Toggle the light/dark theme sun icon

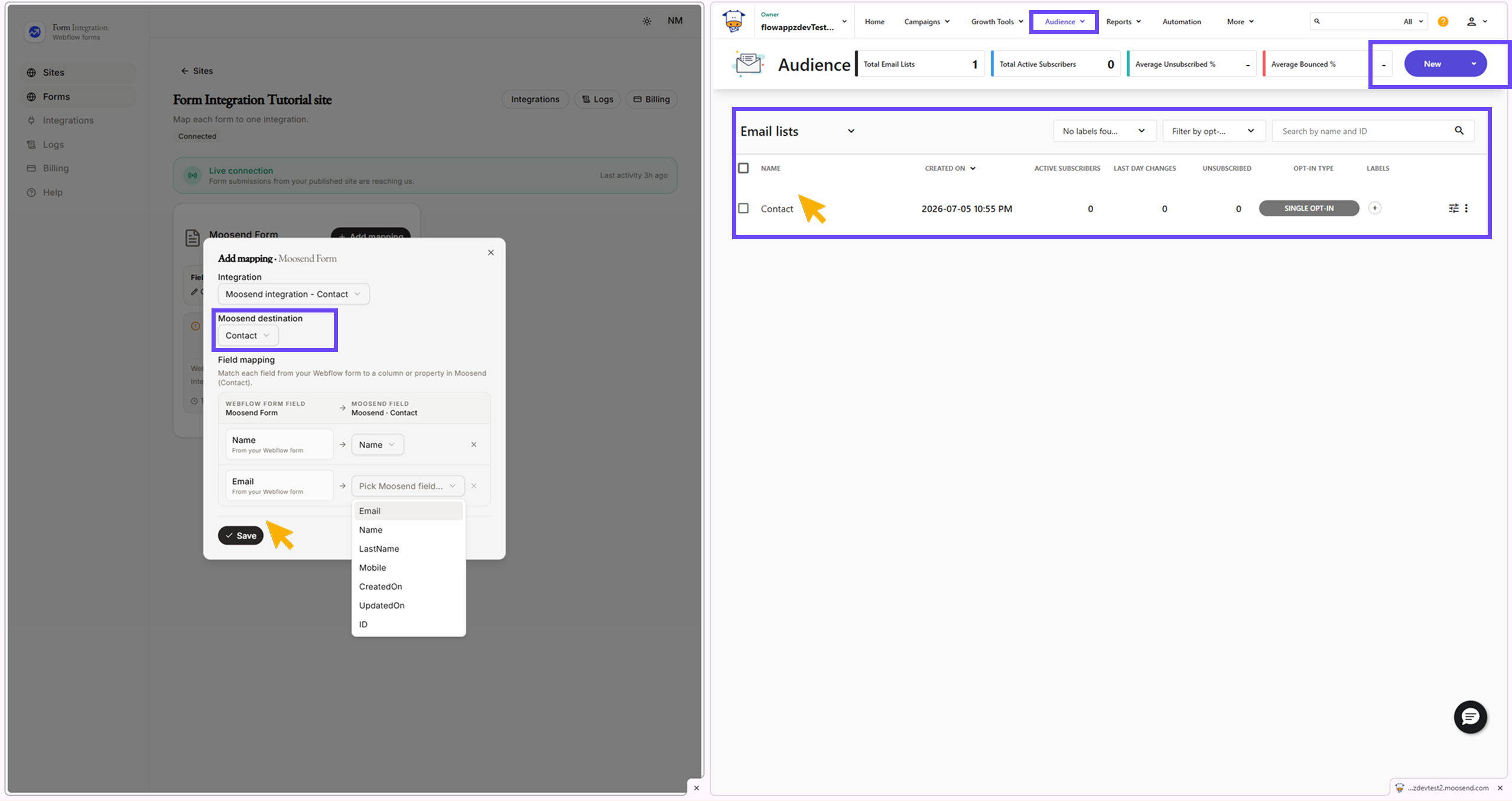[x=647, y=21]
